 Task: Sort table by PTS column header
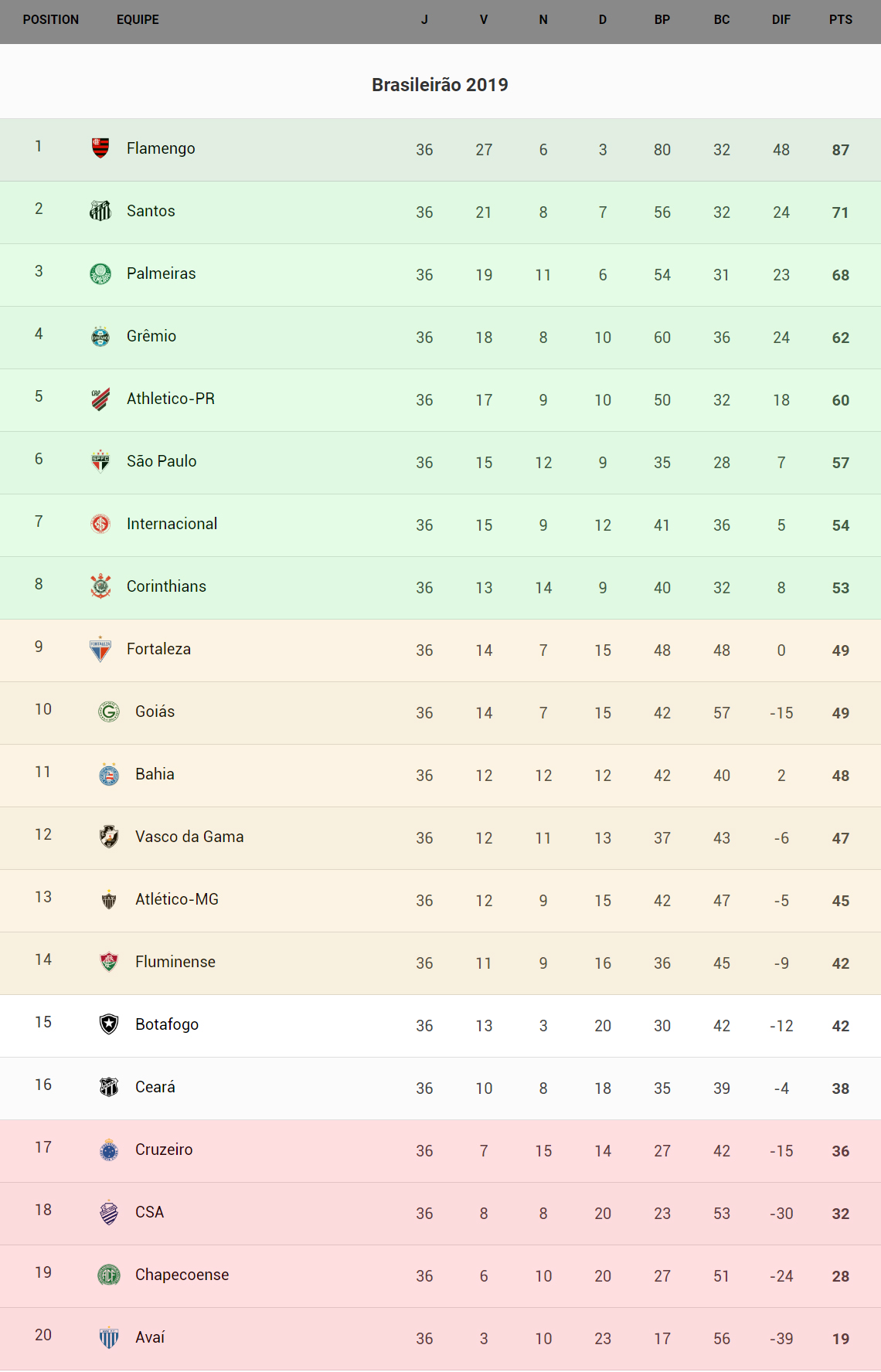click(x=840, y=20)
